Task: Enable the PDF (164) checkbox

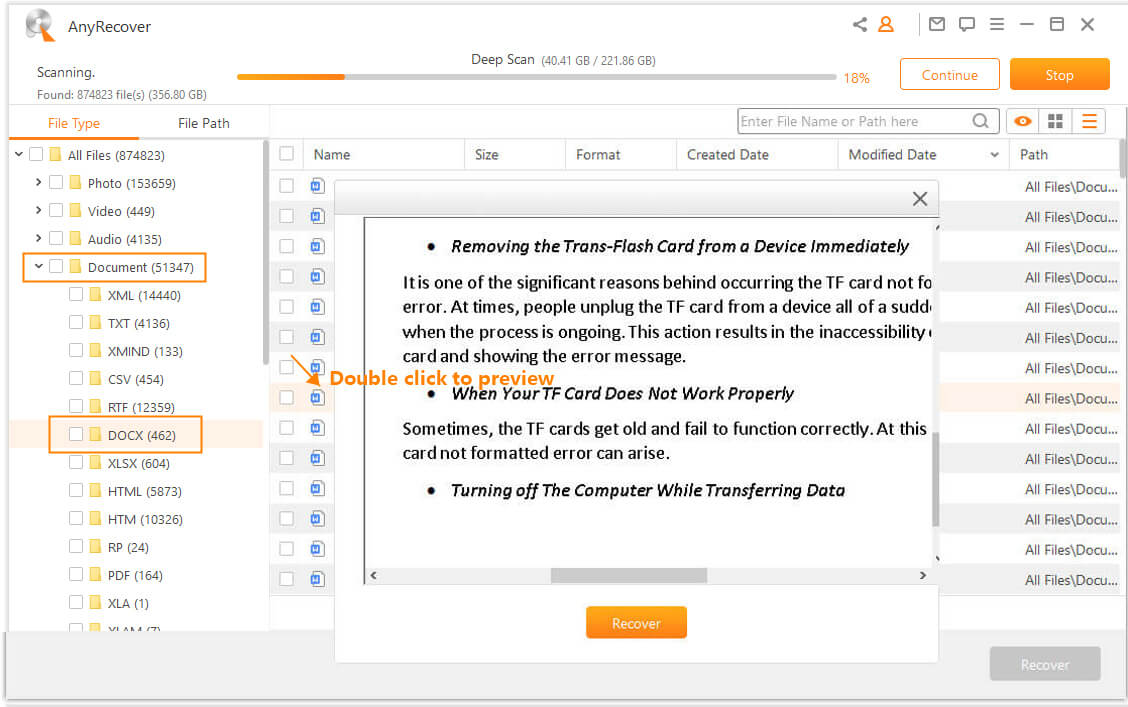Action: coord(76,575)
